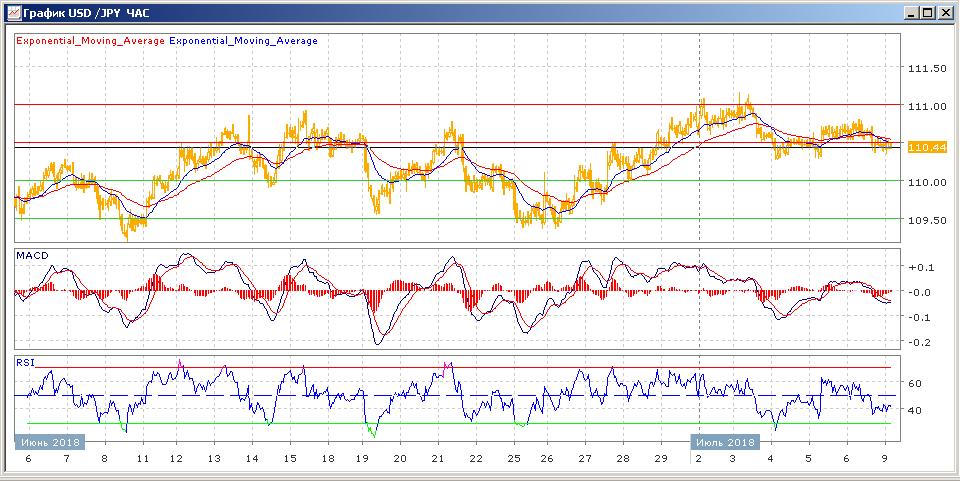Click the blue Exponential_Moving_Average legend label
The image size is (960, 481).
click(x=243, y=41)
